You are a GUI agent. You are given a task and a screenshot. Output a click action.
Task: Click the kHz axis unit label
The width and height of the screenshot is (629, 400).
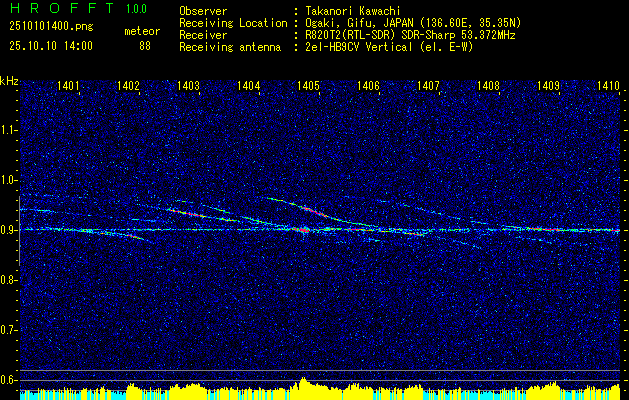coord(9,81)
